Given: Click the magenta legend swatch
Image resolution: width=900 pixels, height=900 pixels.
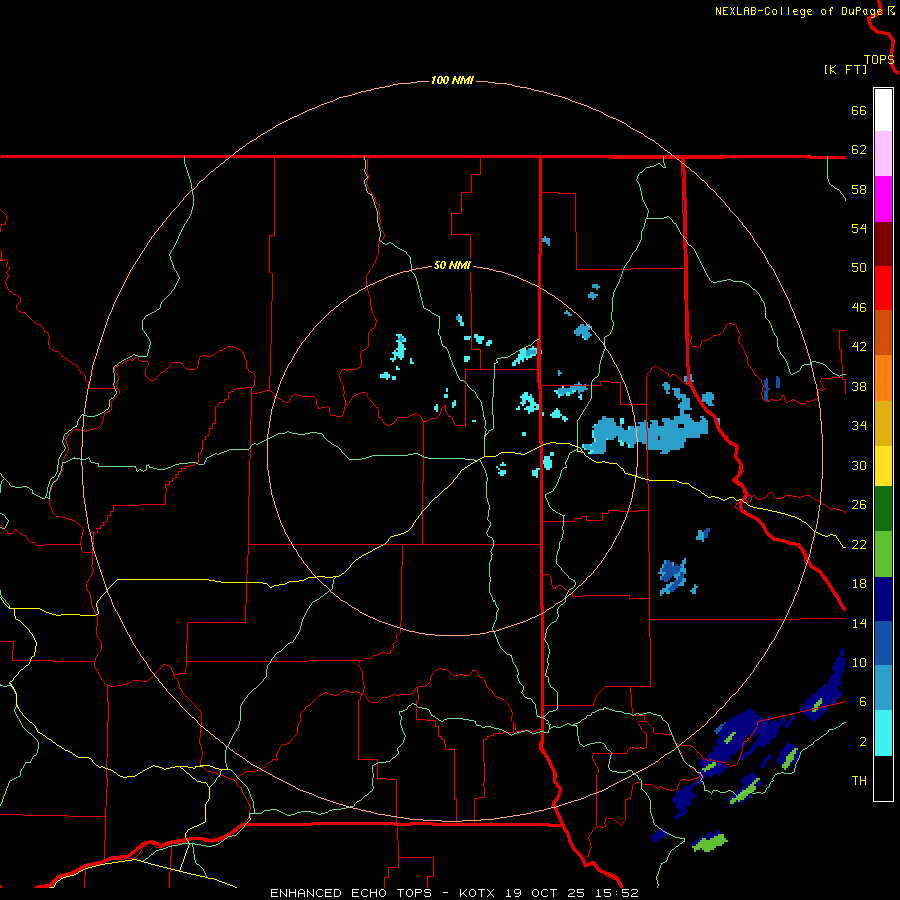Looking at the screenshot, I should point(883,199).
